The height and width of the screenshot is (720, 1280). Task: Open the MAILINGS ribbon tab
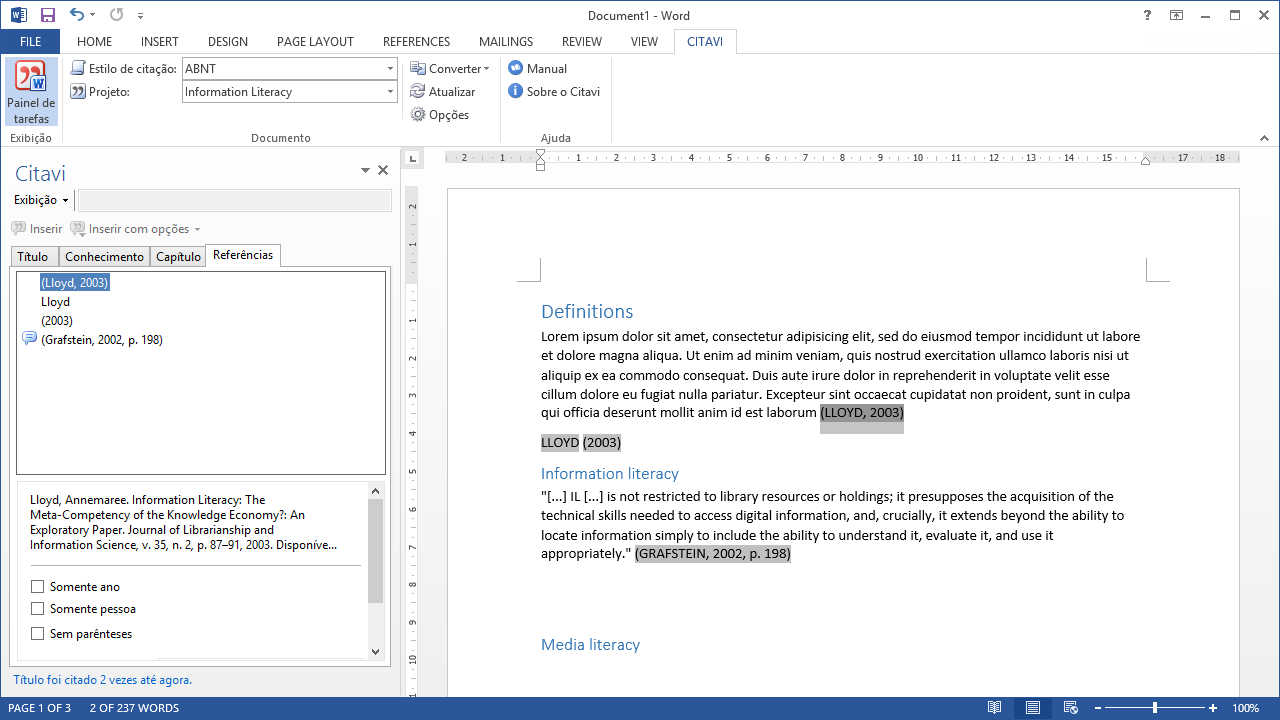(507, 42)
